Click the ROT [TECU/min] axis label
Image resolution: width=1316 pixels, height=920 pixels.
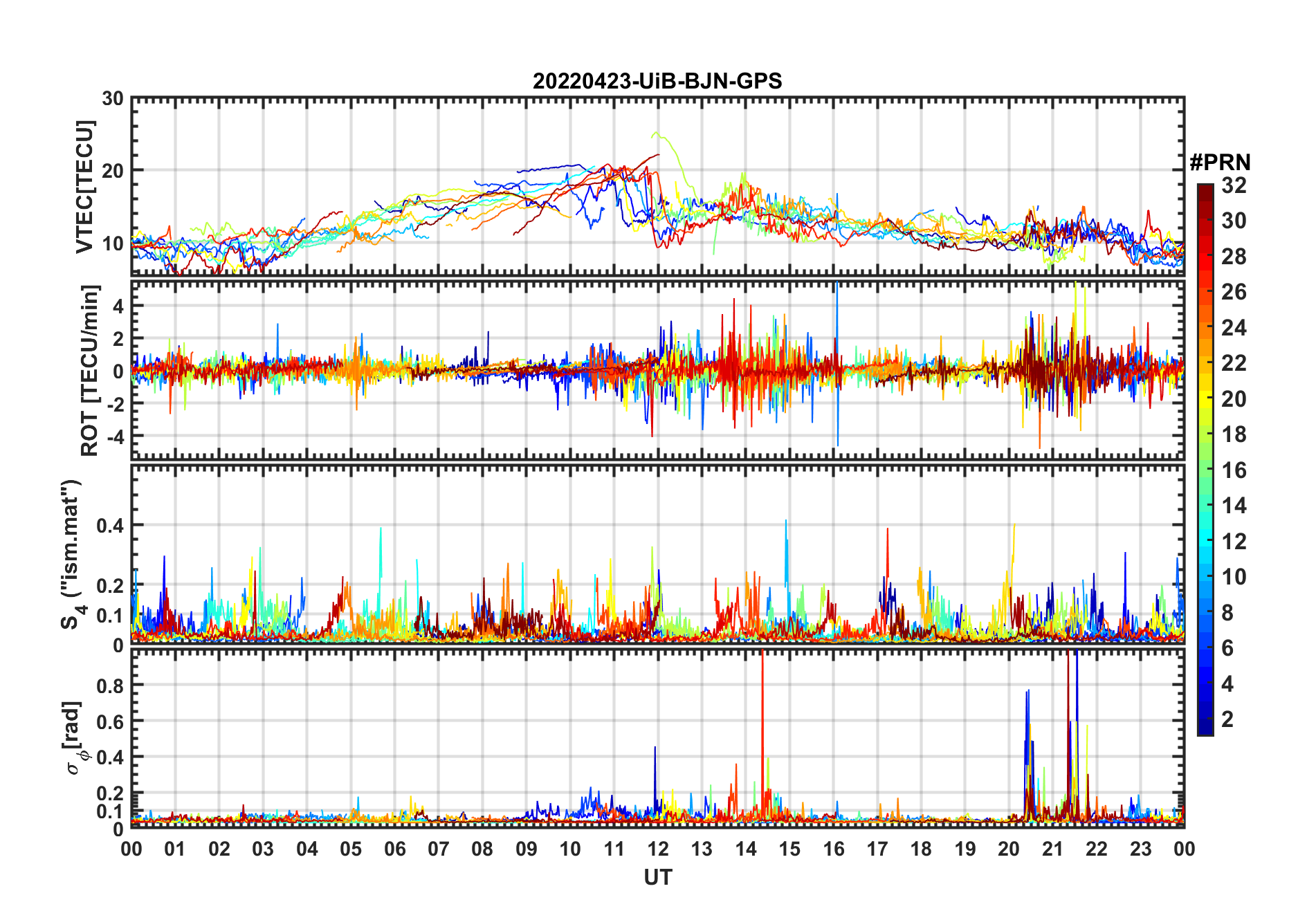(89, 370)
